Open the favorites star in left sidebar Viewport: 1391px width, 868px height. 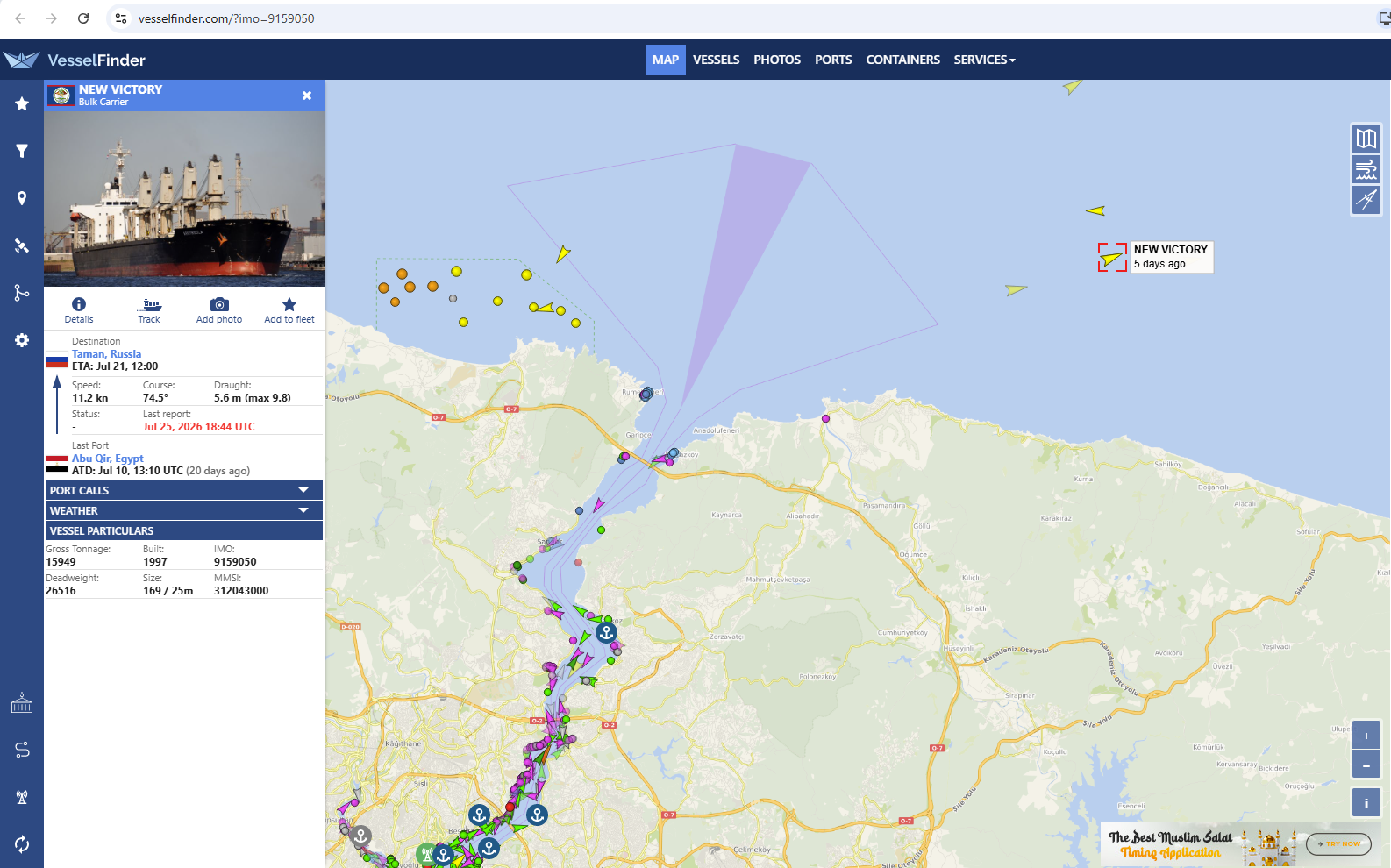[x=22, y=103]
